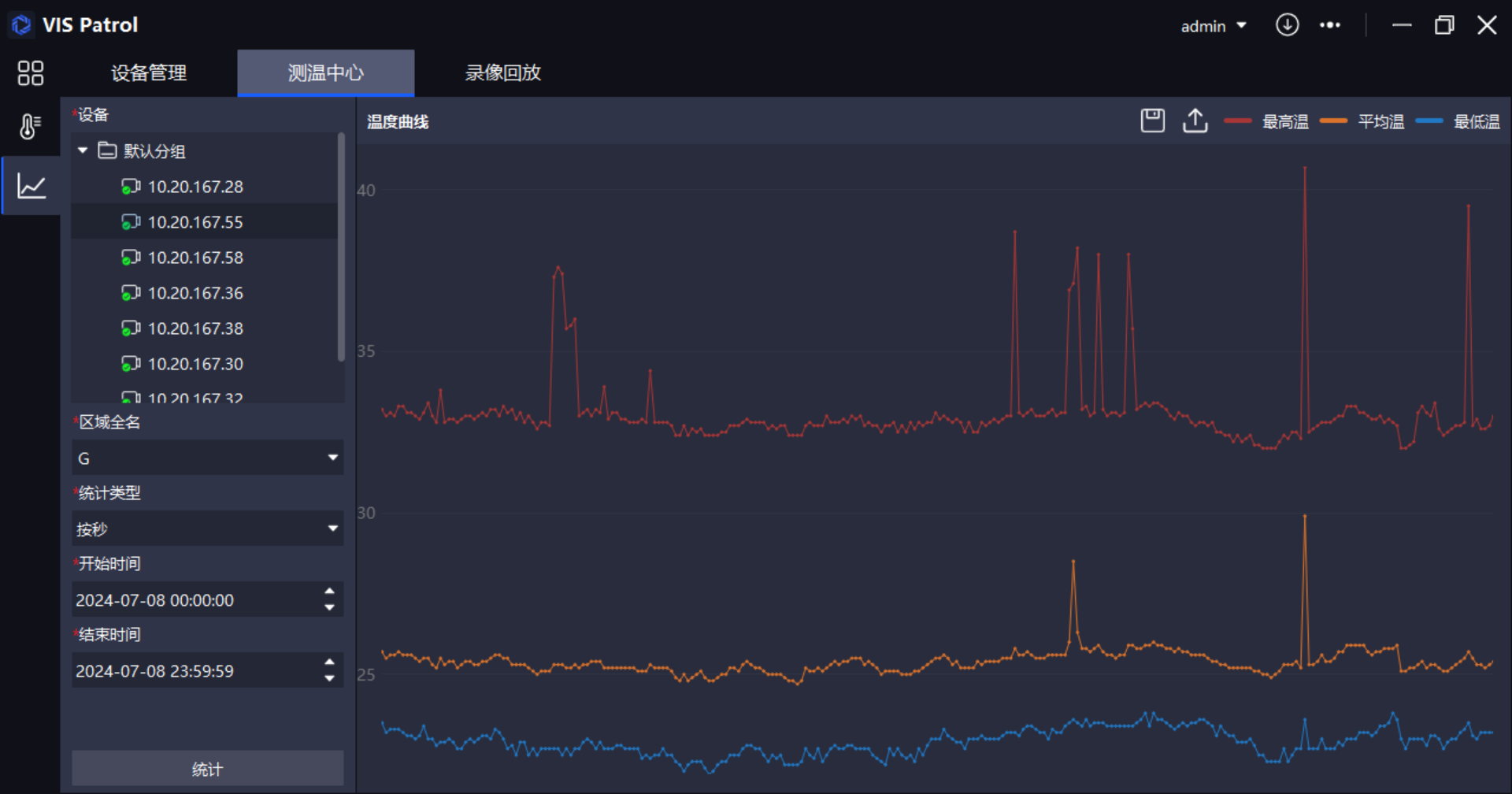1512x794 pixels.
Task: Open the grid dashboard icon
Action: (x=30, y=73)
